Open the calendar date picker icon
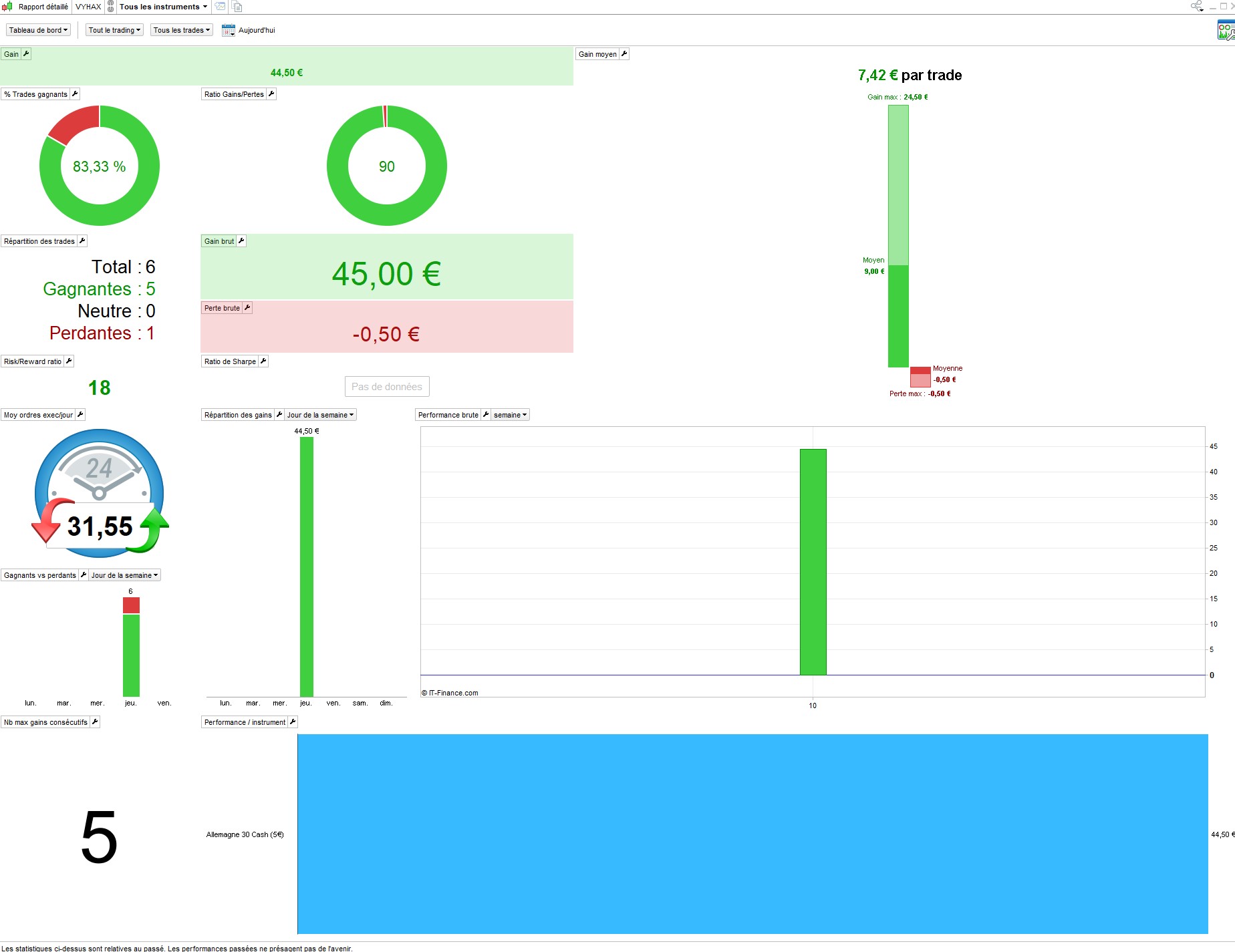 coord(229,30)
